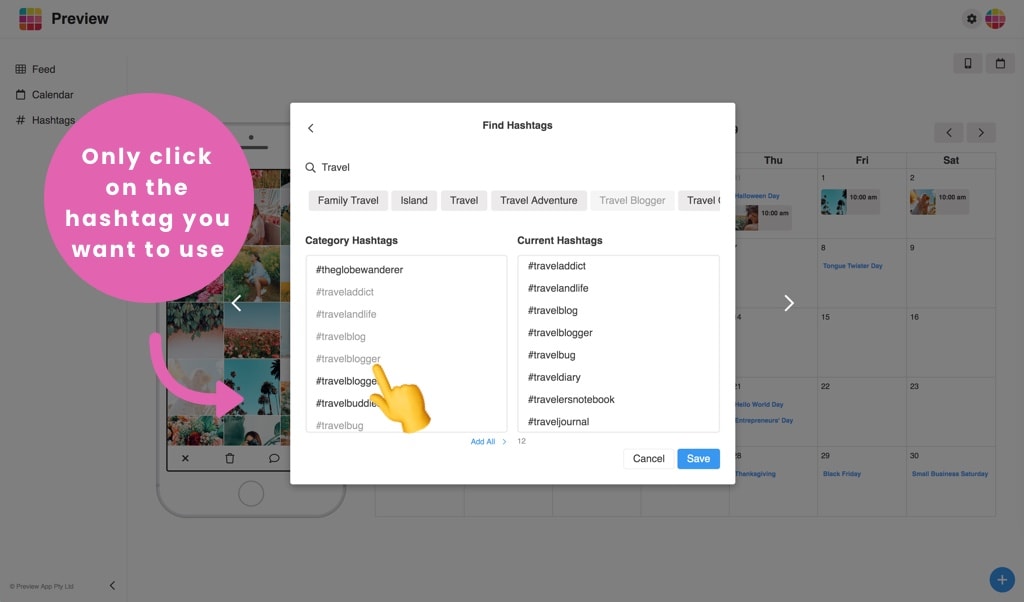Image resolution: width=1024 pixels, height=602 pixels.
Task: Open the settings gear icon
Action: click(971, 19)
